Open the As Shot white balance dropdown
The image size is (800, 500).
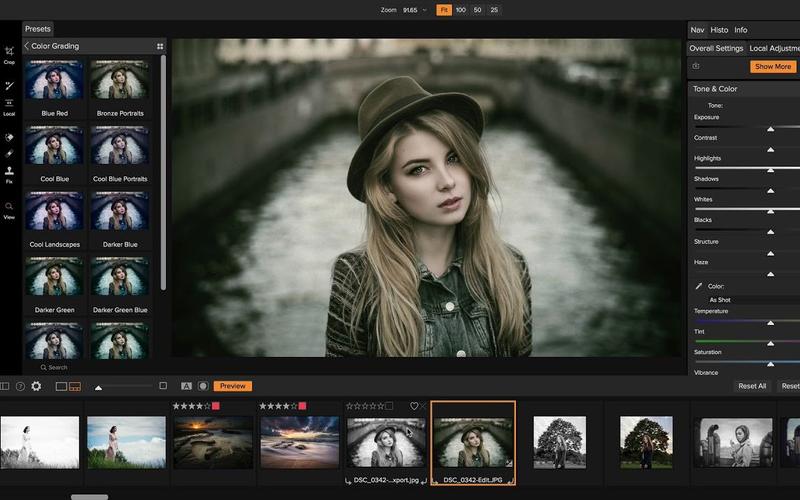tap(748, 300)
